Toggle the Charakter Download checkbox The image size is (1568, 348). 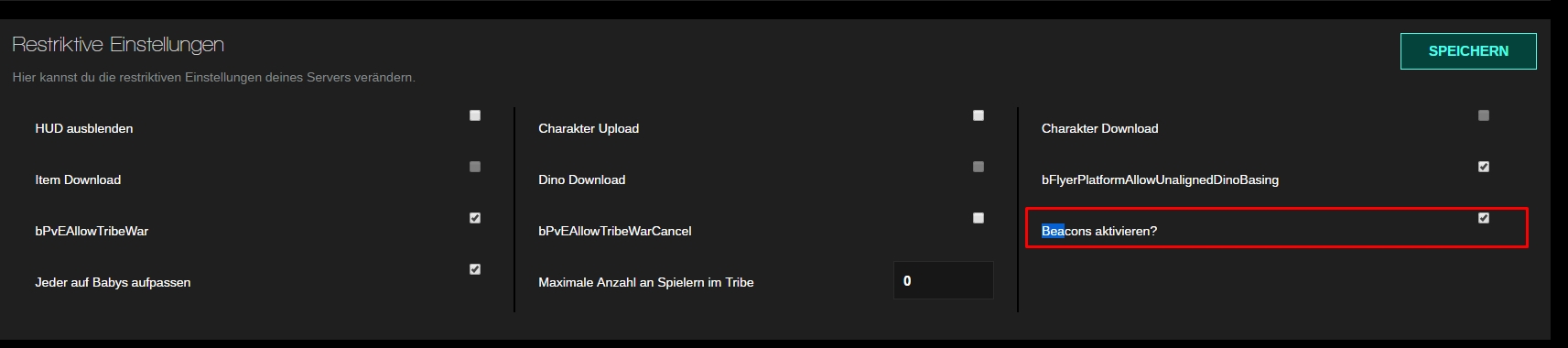[1484, 115]
